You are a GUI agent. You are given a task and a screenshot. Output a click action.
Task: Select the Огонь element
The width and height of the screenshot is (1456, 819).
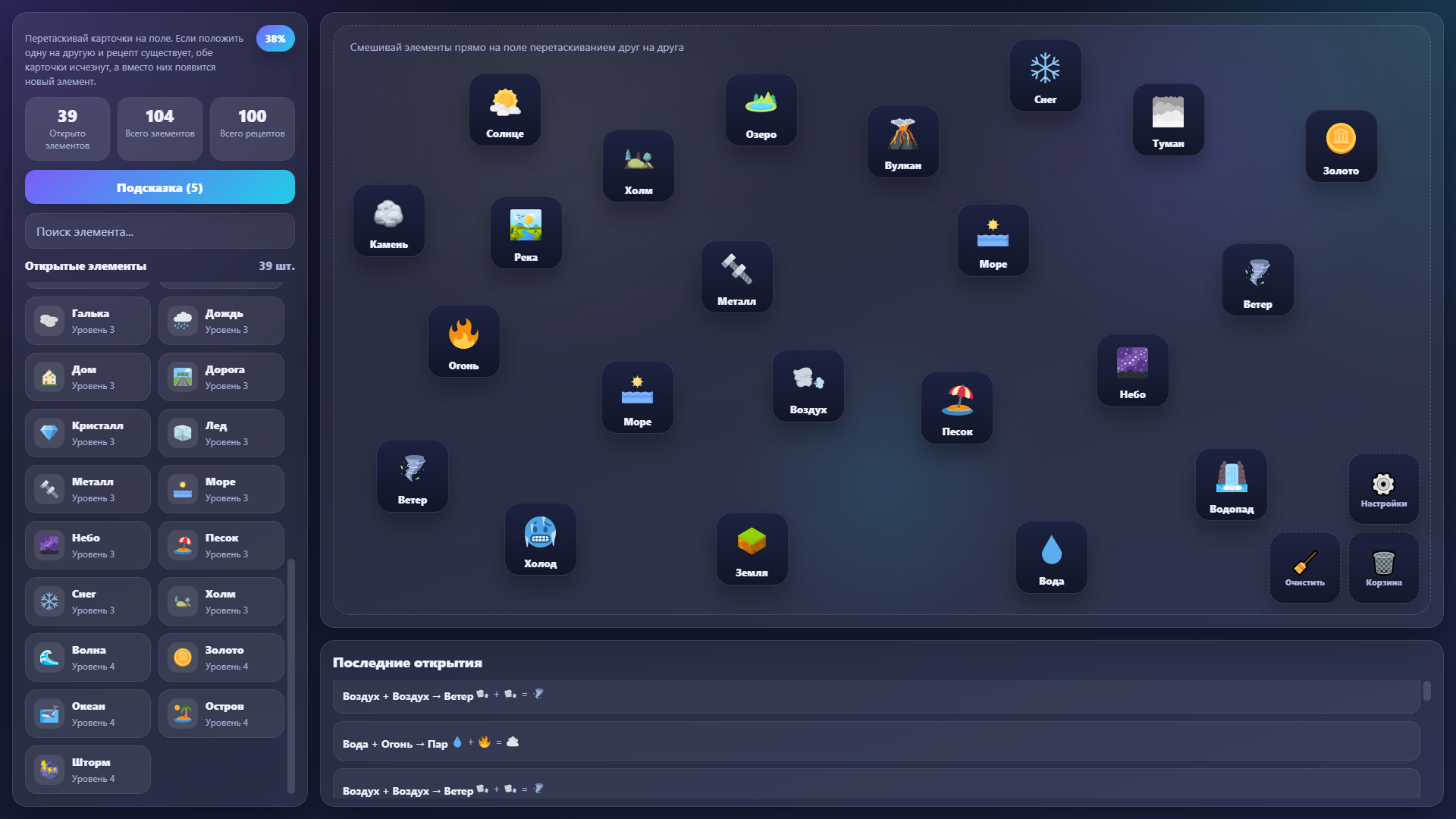click(463, 341)
